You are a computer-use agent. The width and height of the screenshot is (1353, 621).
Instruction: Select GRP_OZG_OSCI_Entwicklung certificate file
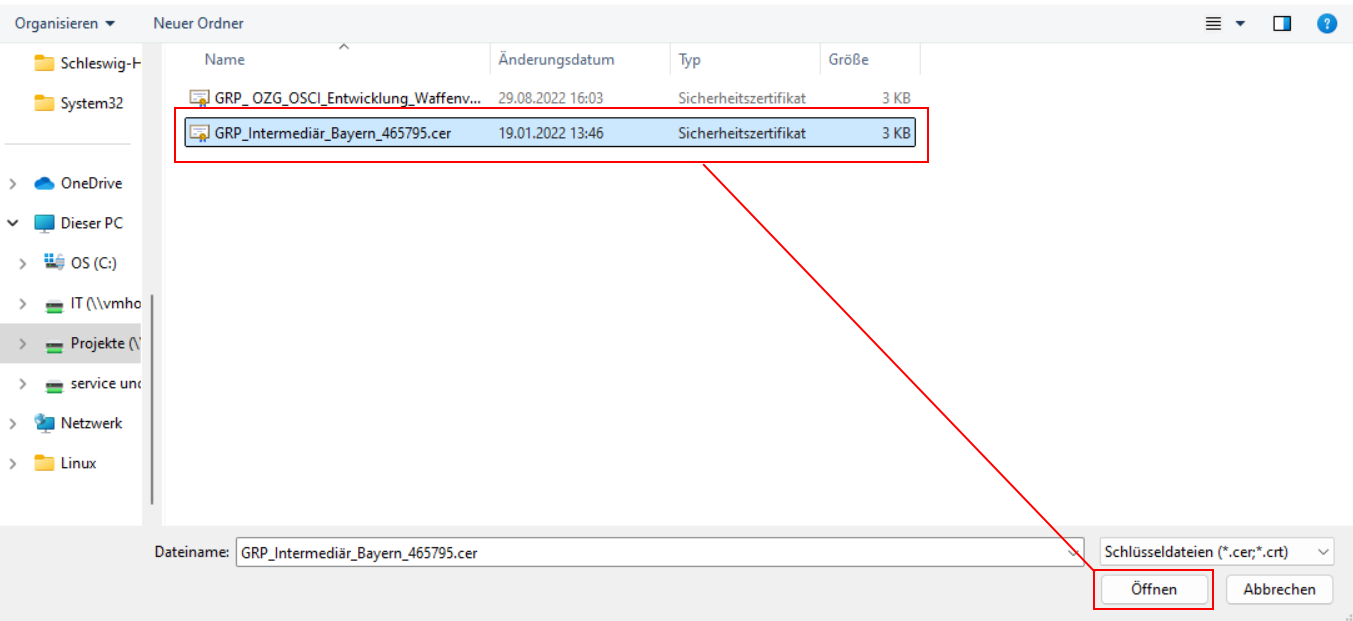347,98
